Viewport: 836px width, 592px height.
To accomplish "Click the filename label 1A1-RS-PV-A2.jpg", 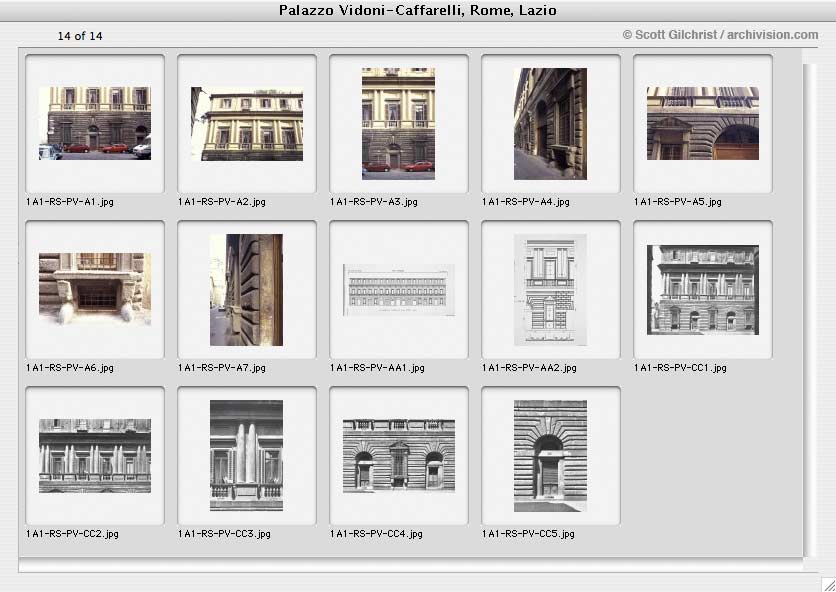I will point(222,202).
